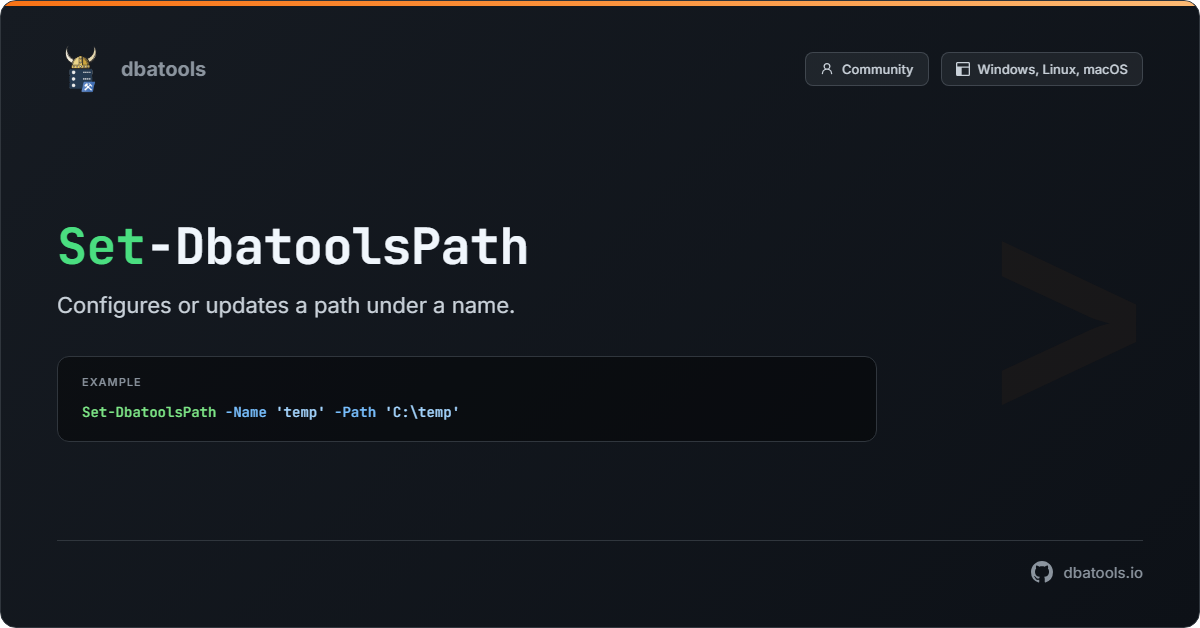Image resolution: width=1200 pixels, height=628 pixels.
Task: Open the dbatools.io link
Action: click(1103, 572)
